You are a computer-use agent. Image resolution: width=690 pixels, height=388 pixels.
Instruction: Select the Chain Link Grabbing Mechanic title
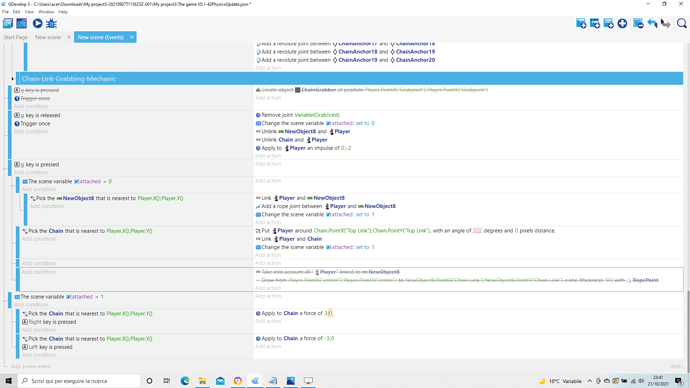[x=69, y=79]
